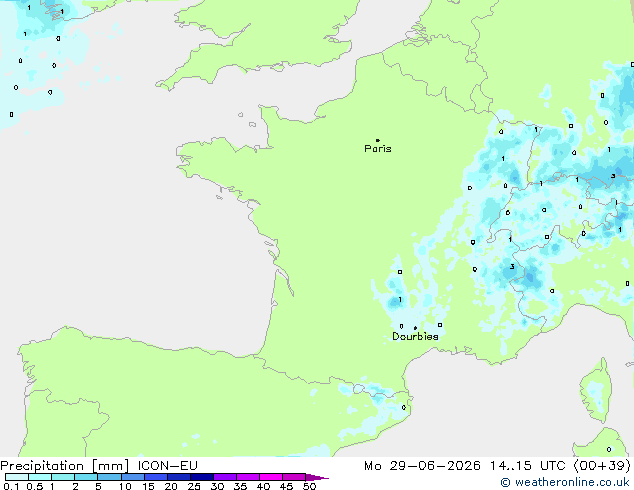Click the 15 legend scale value

[x=148, y=486]
